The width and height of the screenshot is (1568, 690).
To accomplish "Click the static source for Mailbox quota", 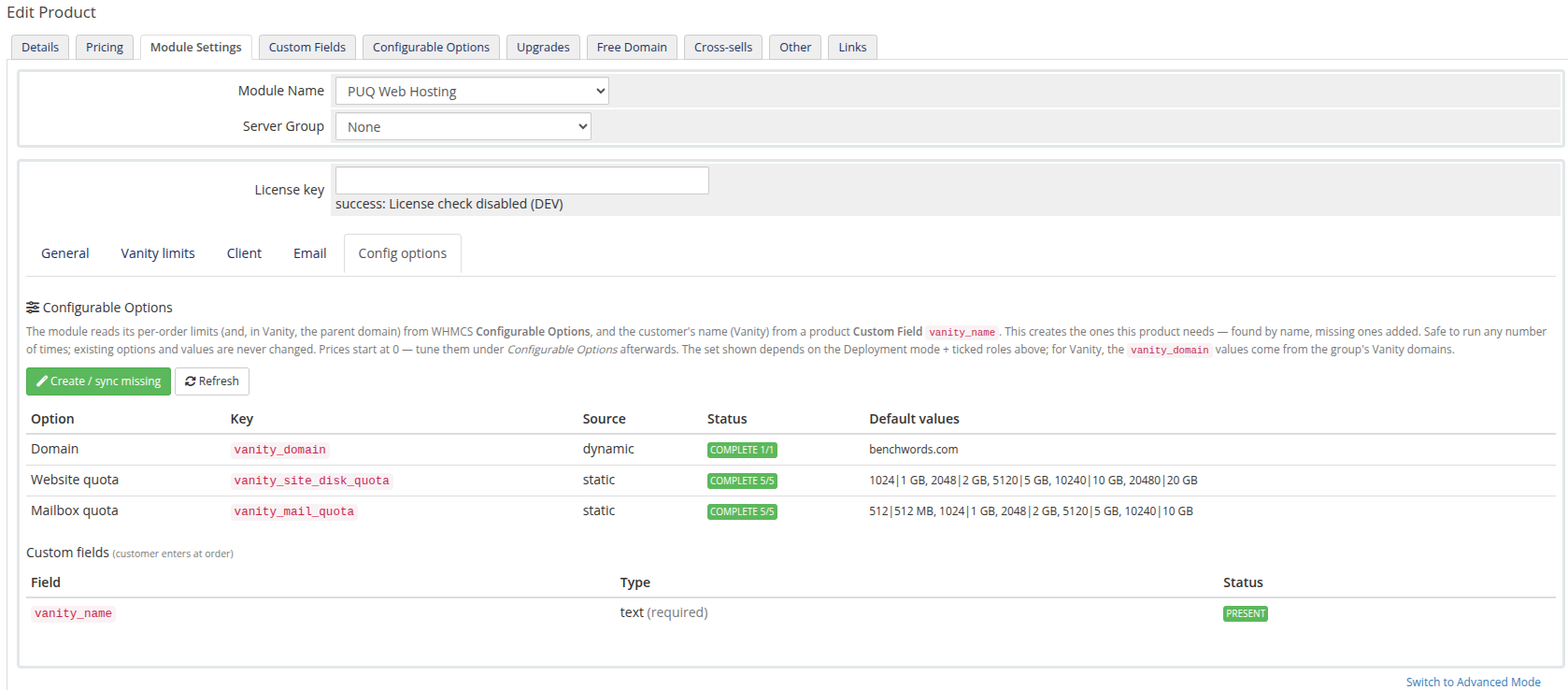I will pos(599,510).
